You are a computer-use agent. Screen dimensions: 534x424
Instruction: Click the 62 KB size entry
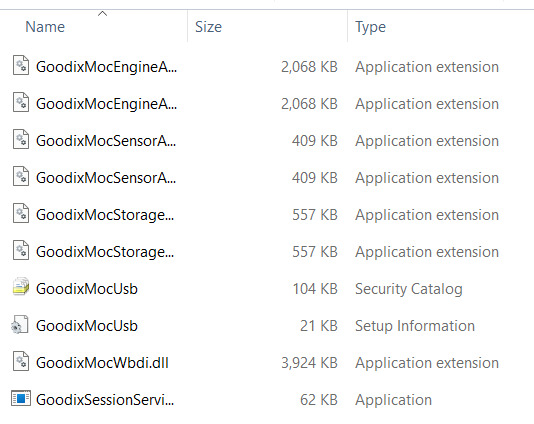(319, 400)
